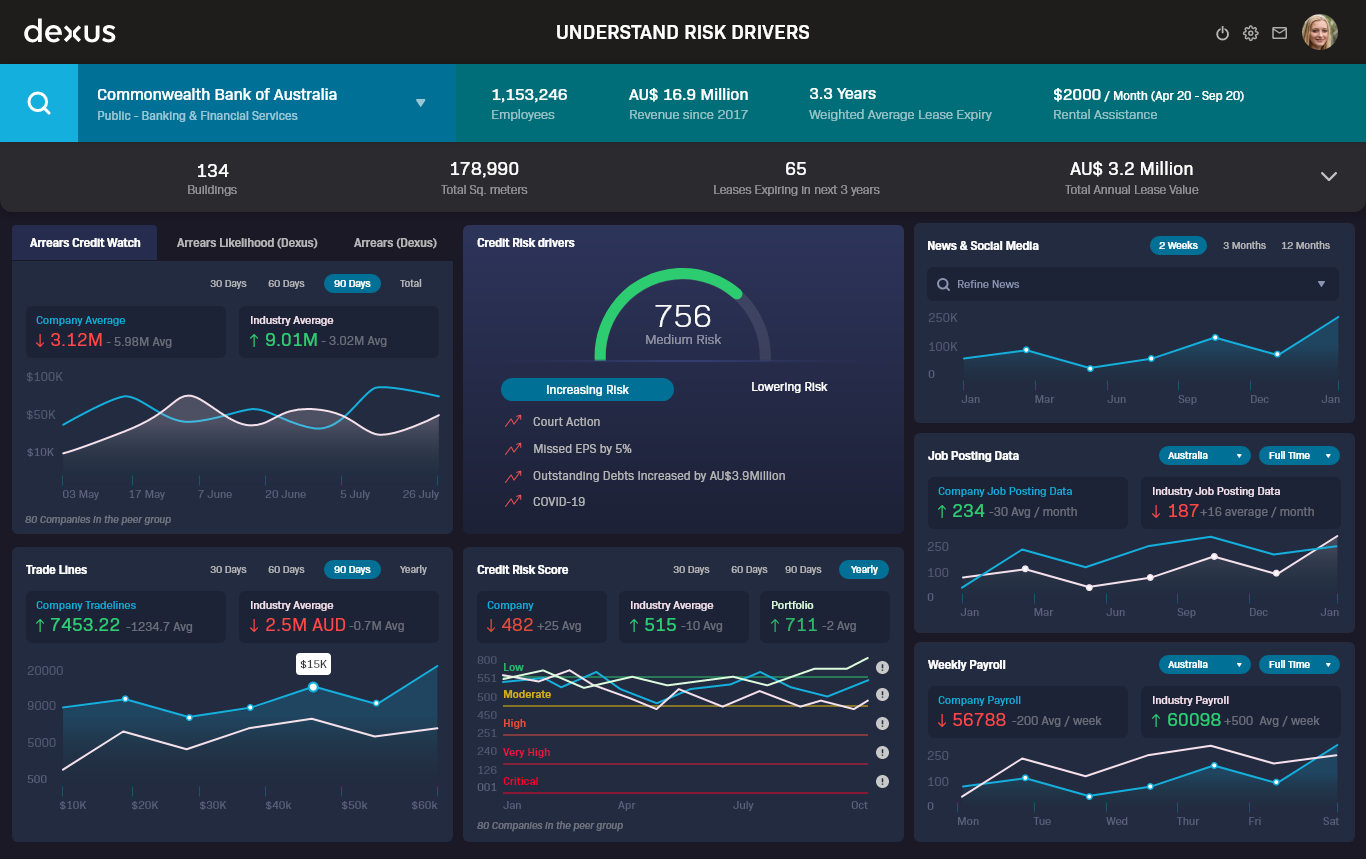
Task: Click the search magnifier icon tile
Action: (39, 103)
